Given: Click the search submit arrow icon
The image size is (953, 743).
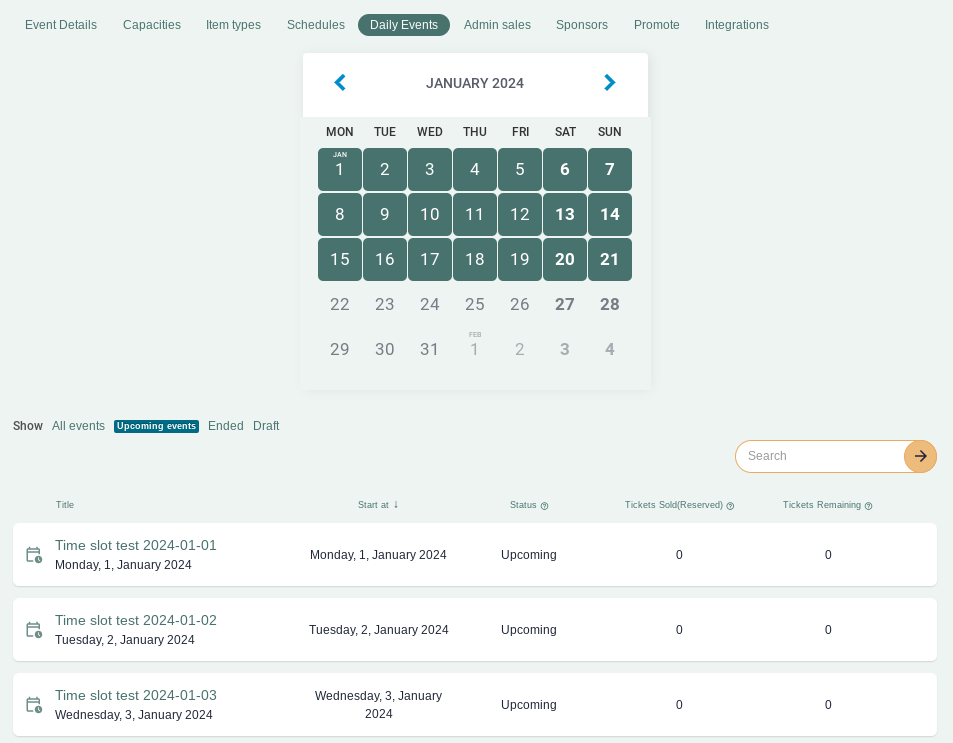Looking at the screenshot, I should click(x=920, y=456).
